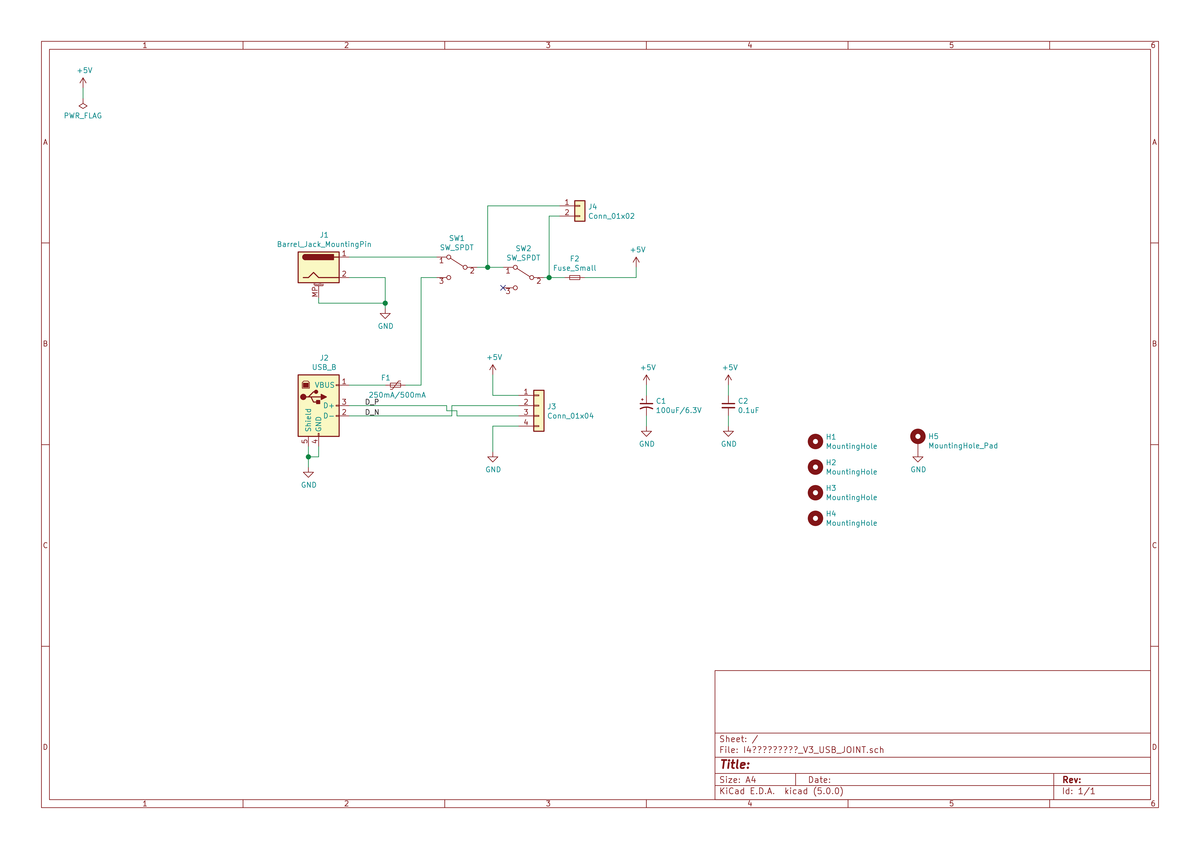Select the MountingHole_Pad value text
Image resolution: width=1200 pixels, height=848 pixels.
coord(963,446)
